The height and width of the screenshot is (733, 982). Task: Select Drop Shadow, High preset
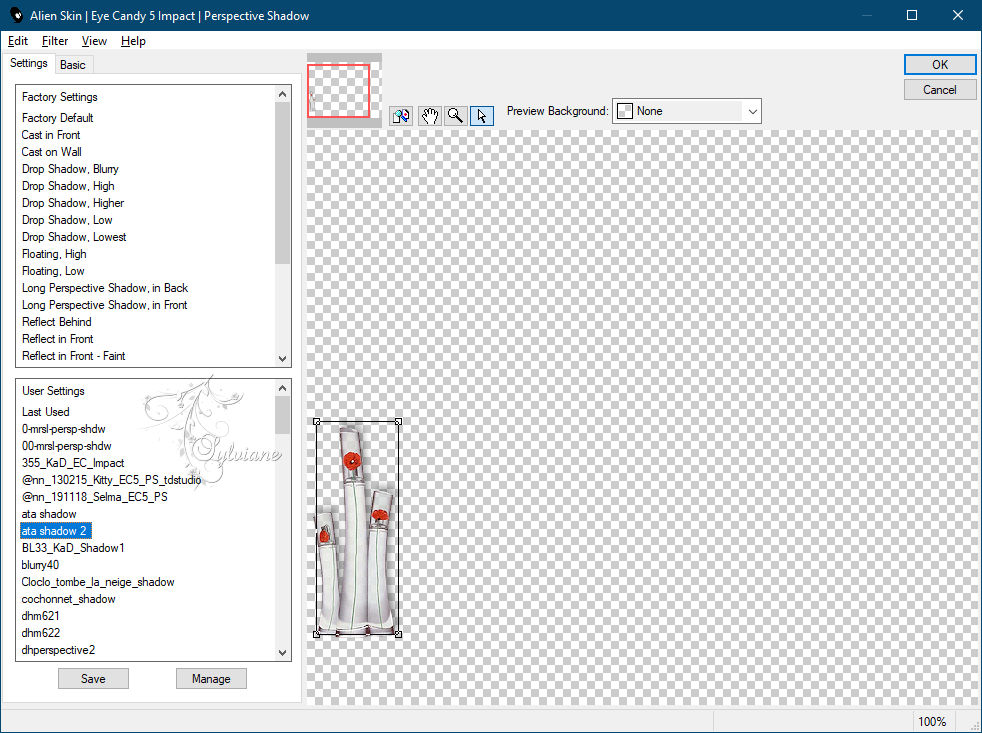tap(68, 185)
